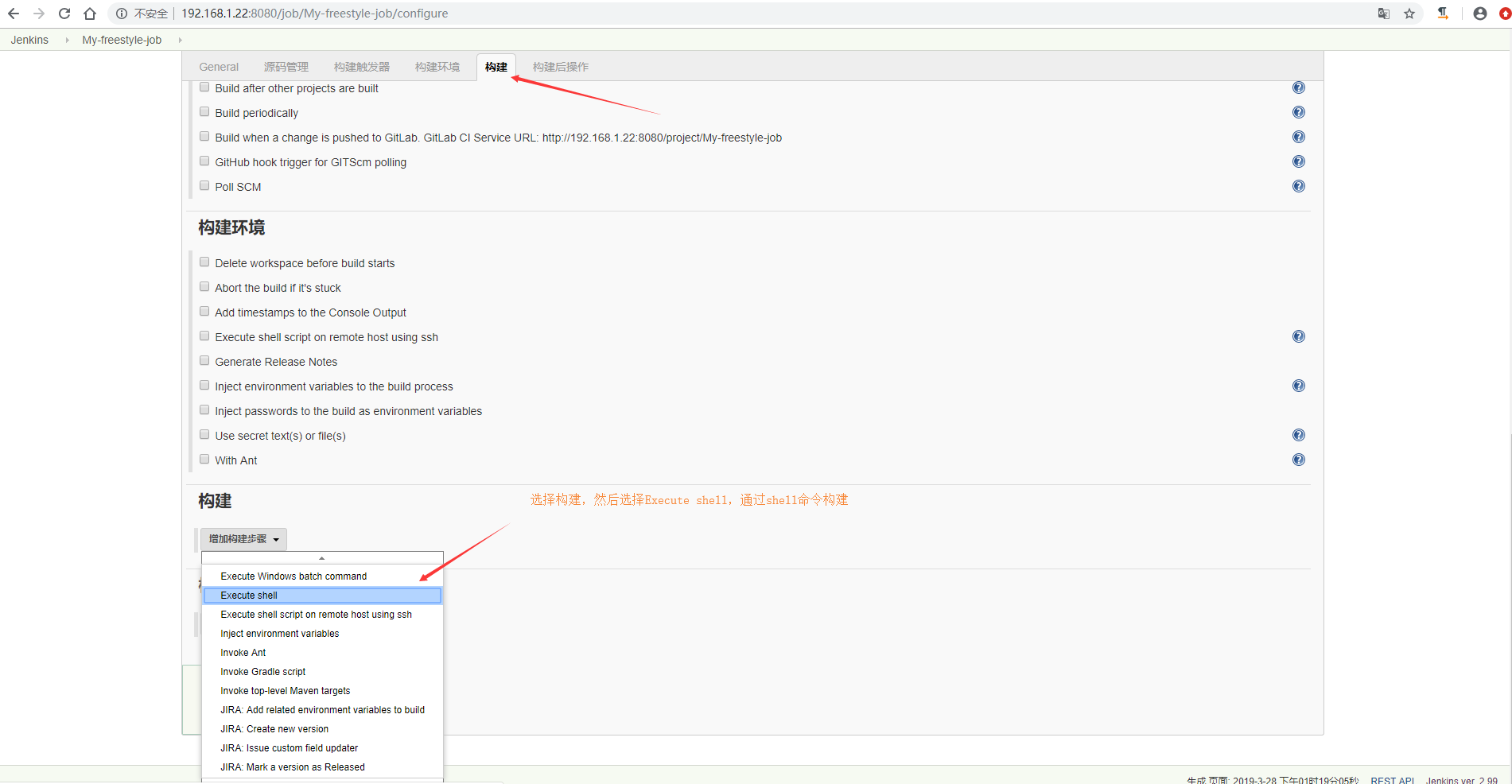The height and width of the screenshot is (784, 1512).
Task: Tick GitHub hook trigger for GITScm polling
Action: pos(204,161)
